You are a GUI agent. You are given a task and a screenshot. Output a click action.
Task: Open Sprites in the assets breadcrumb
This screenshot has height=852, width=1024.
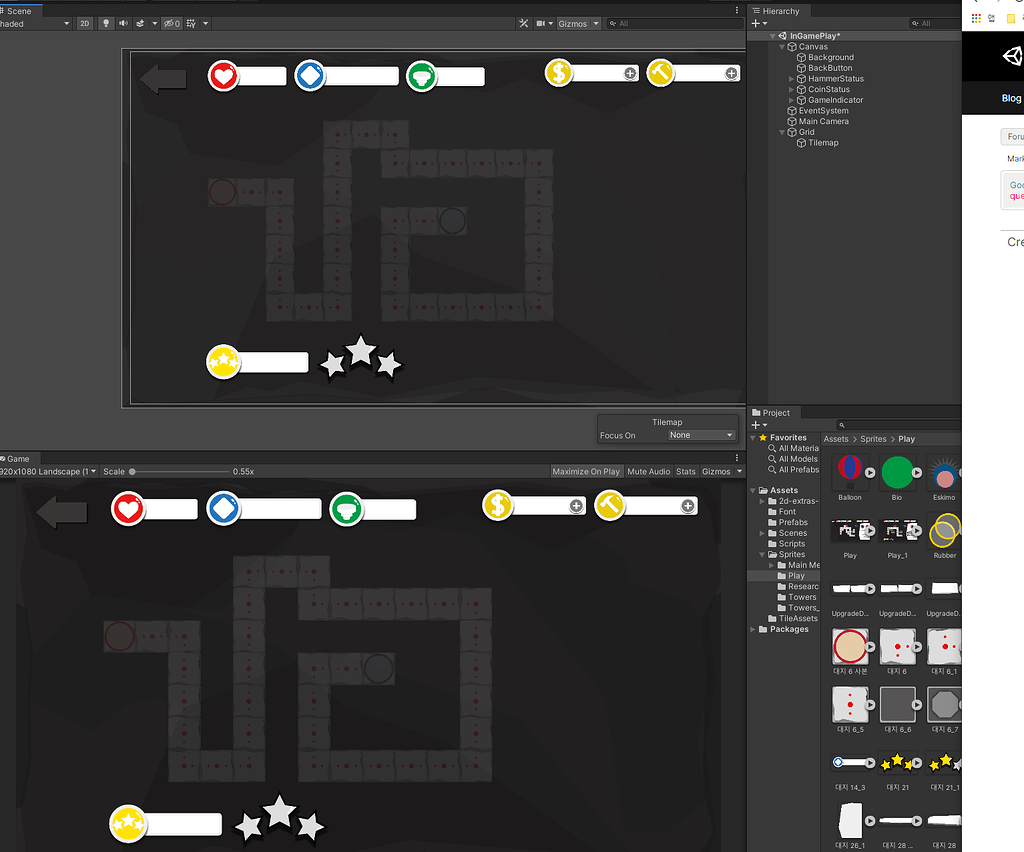[873, 439]
